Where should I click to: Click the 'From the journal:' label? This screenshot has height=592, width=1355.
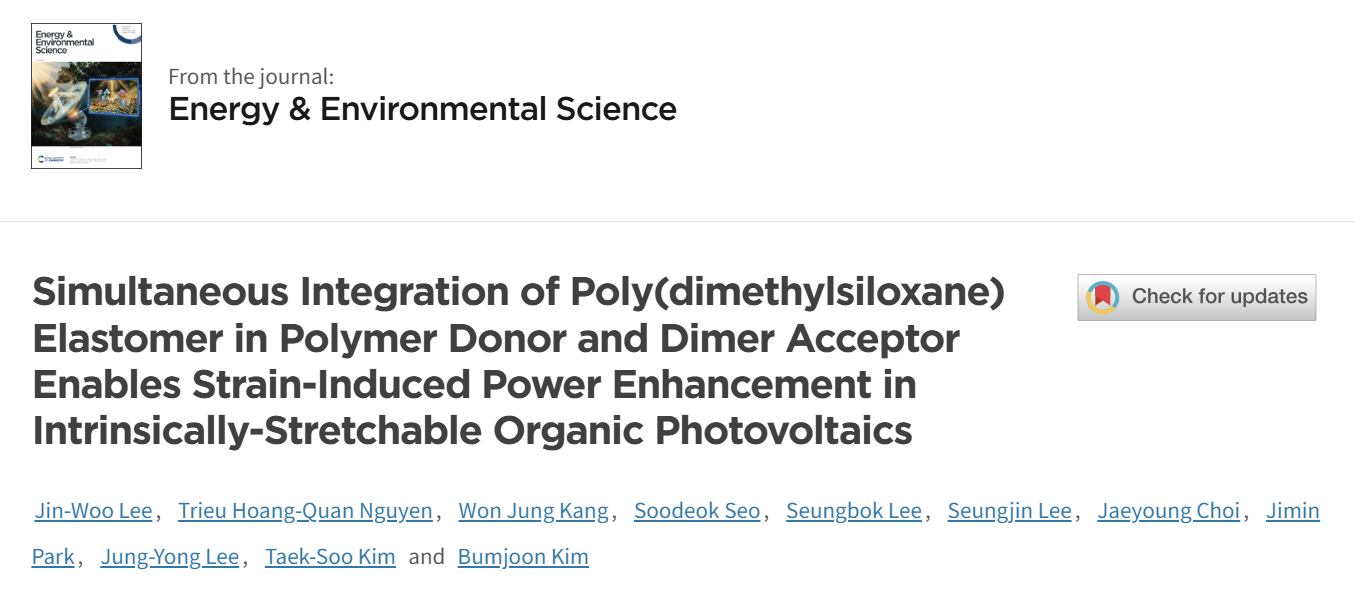click(x=251, y=76)
